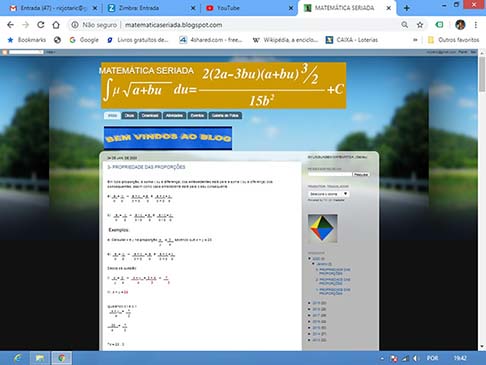Open the CAIXA - Loterias bookmark
The width and height of the screenshot is (486, 365).
pos(352,40)
